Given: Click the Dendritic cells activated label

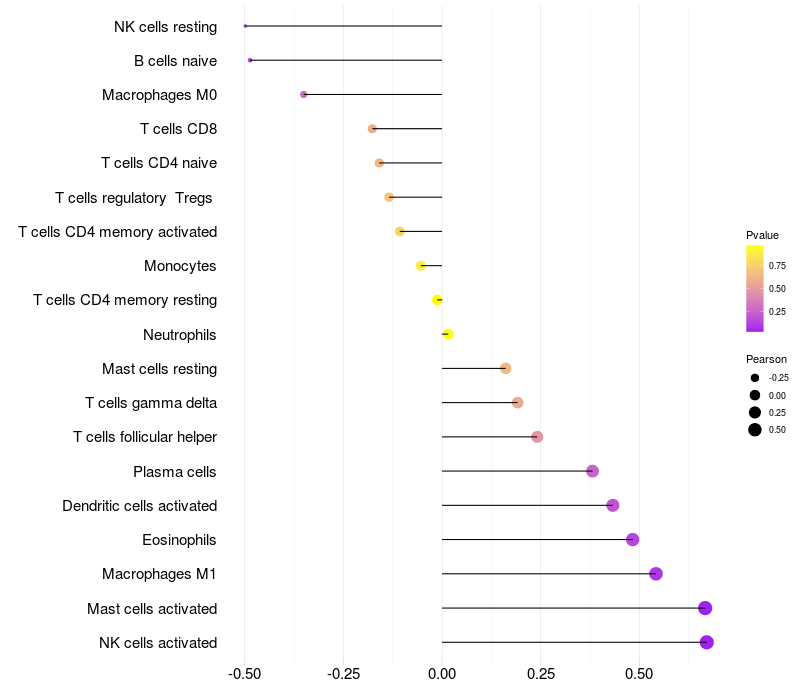Looking at the screenshot, I should click(x=140, y=506).
